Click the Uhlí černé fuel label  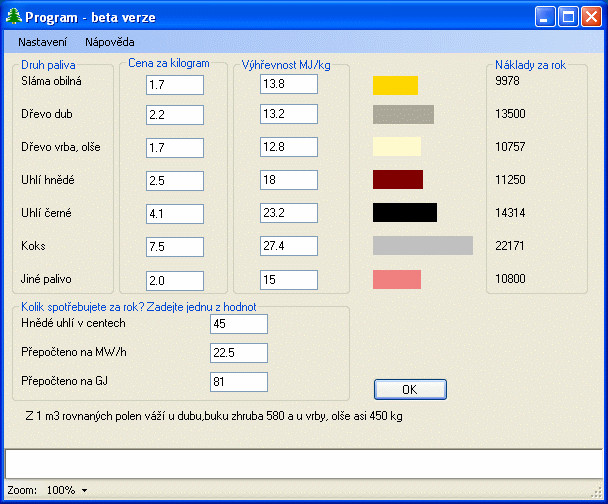[46, 213]
